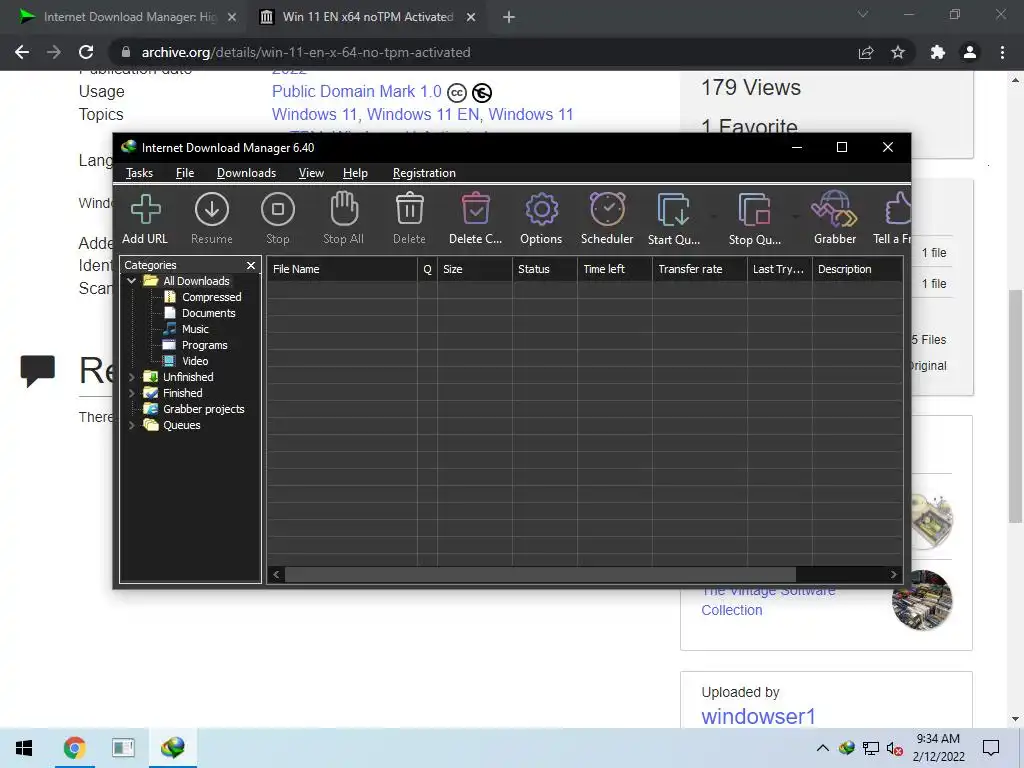Sort by Transfer rate column header
1024x768 pixels.
point(699,269)
